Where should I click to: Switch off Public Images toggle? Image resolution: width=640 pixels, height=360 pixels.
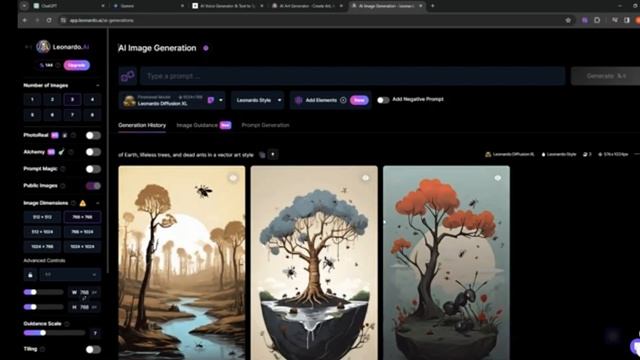[x=93, y=186]
